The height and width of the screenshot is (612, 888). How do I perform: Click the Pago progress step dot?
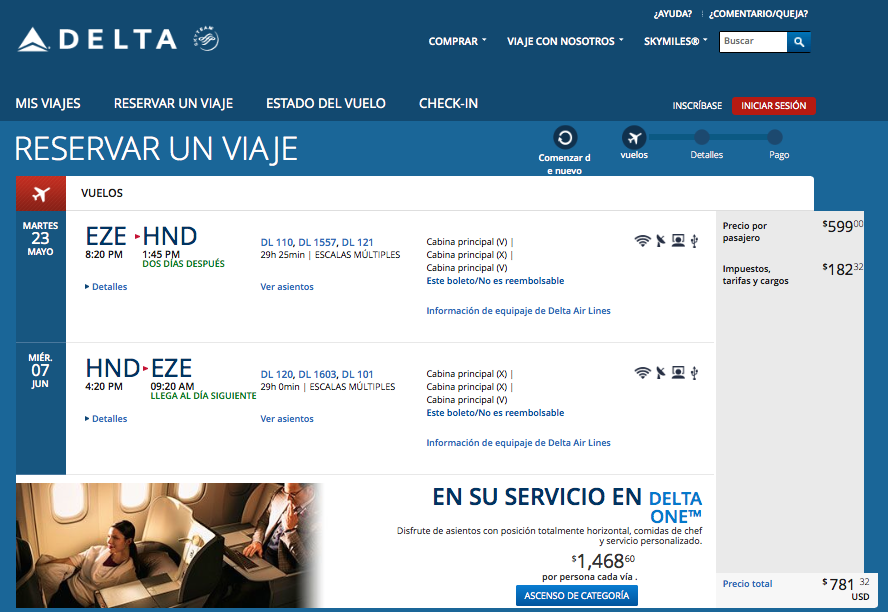pyautogui.click(x=775, y=137)
